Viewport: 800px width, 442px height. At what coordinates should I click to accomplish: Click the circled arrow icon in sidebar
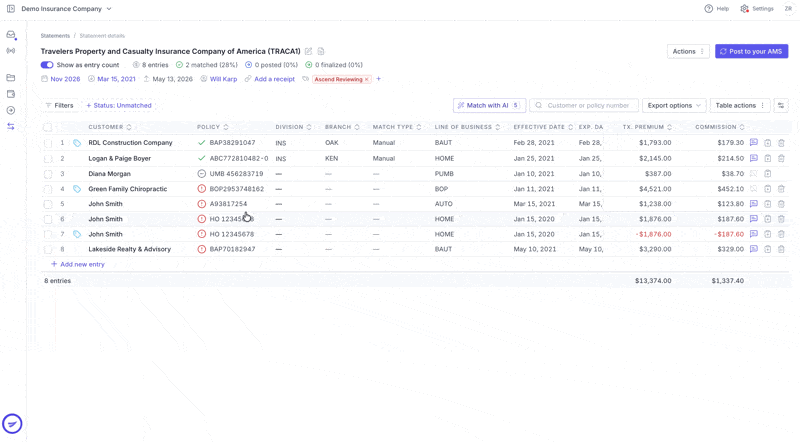tap(11, 110)
